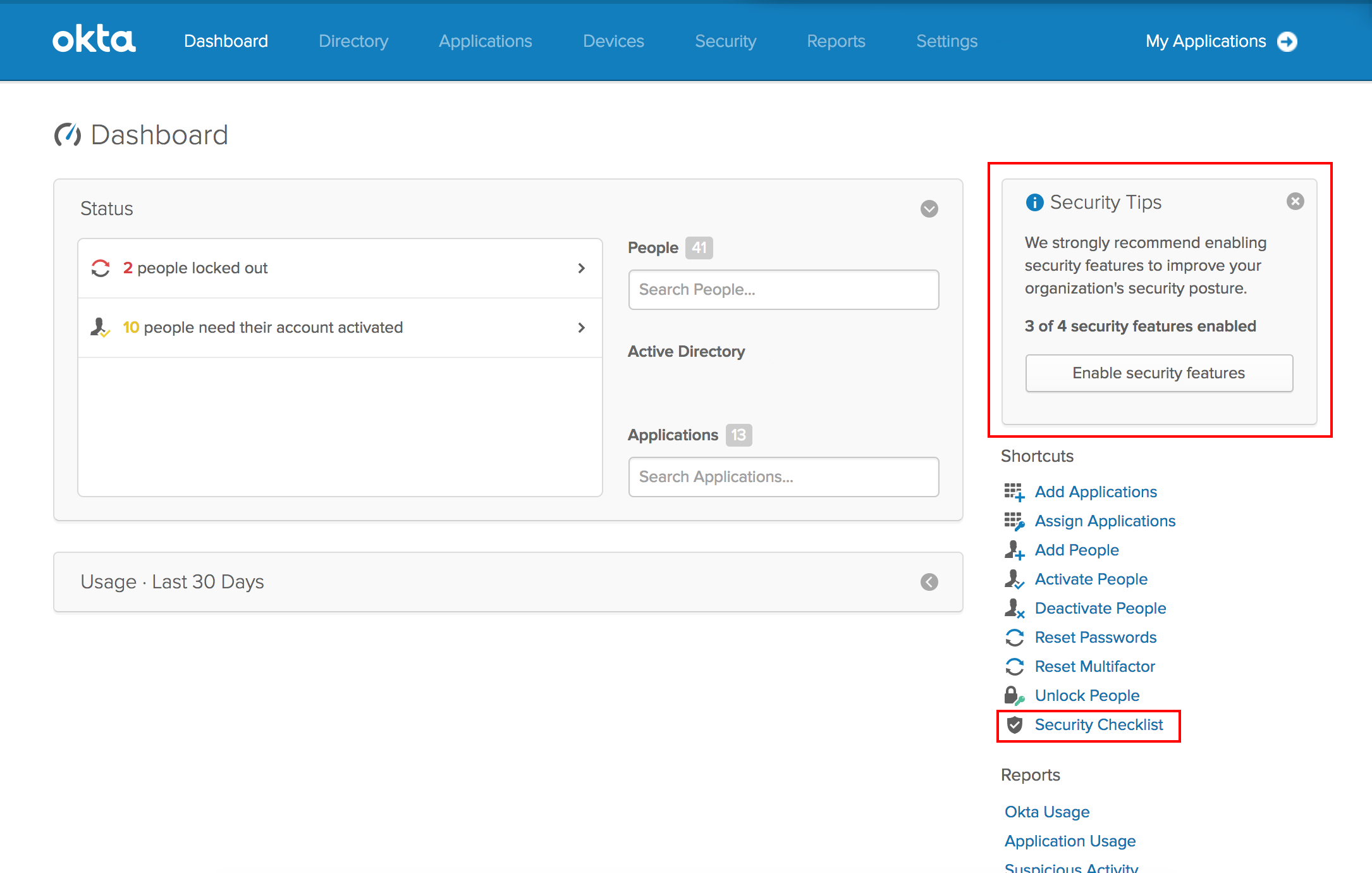Close the Security Tips panel
Image resolution: width=1372 pixels, height=873 pixels.
coord(1295,201)
